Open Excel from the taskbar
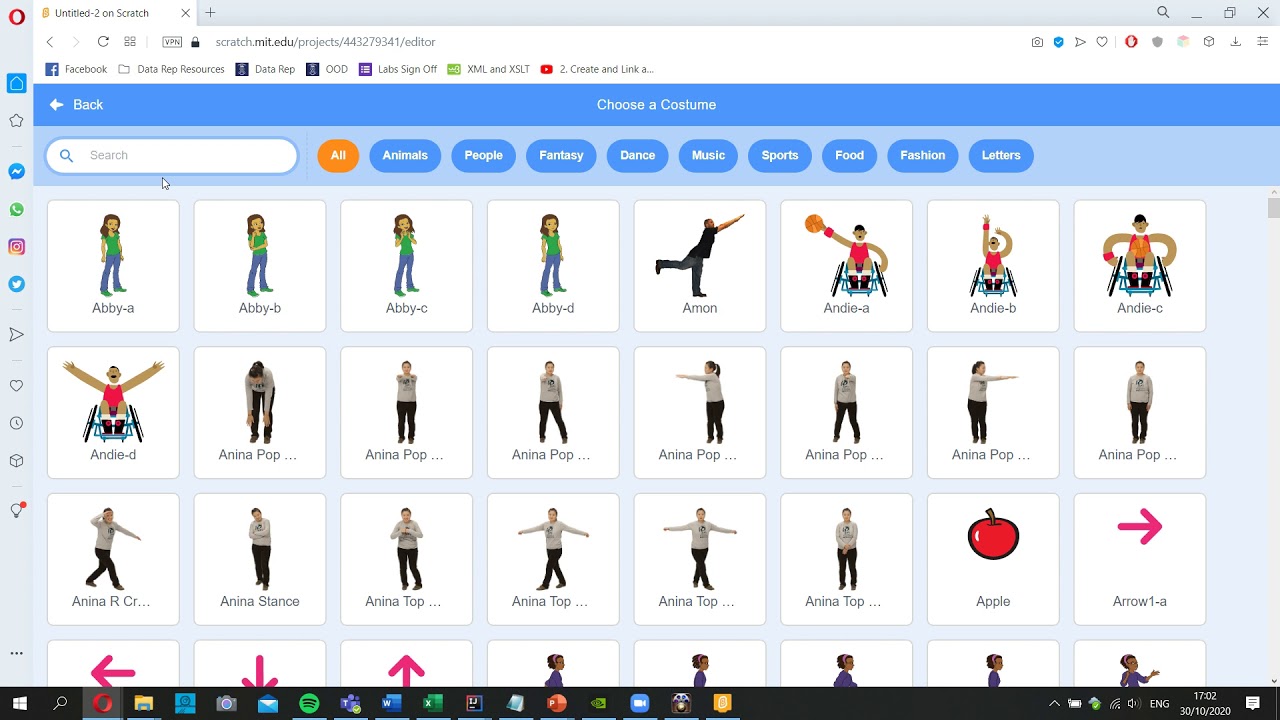 point(432,704)
